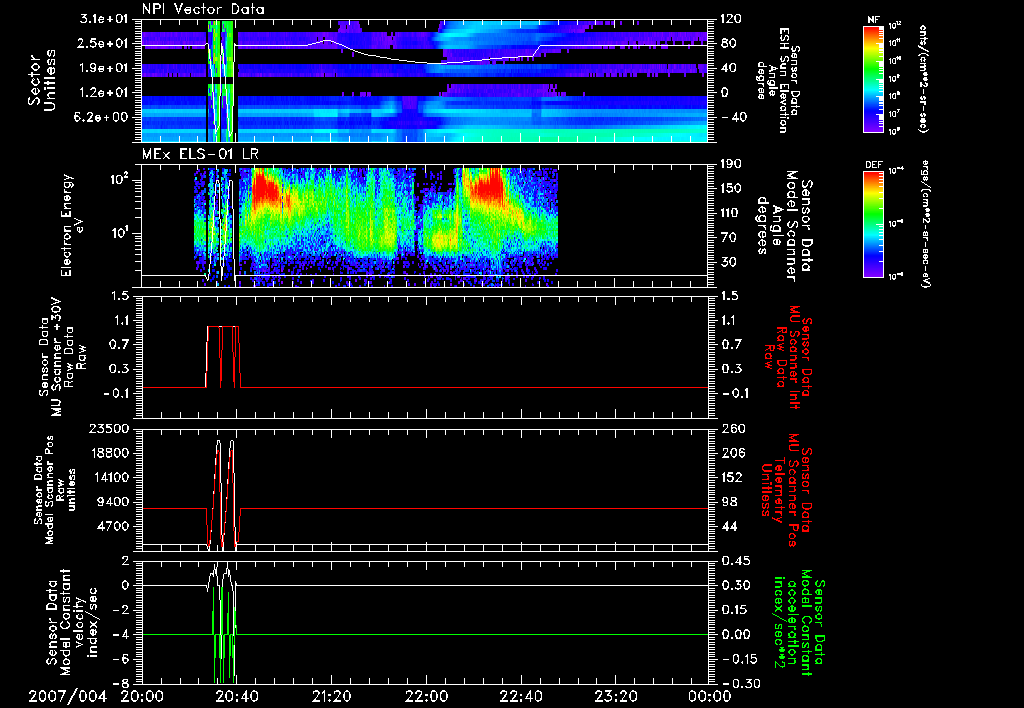
Task: Select the NF units label 'cnts/(cm**2-sr-sec)'
Action: coord(923,78)
